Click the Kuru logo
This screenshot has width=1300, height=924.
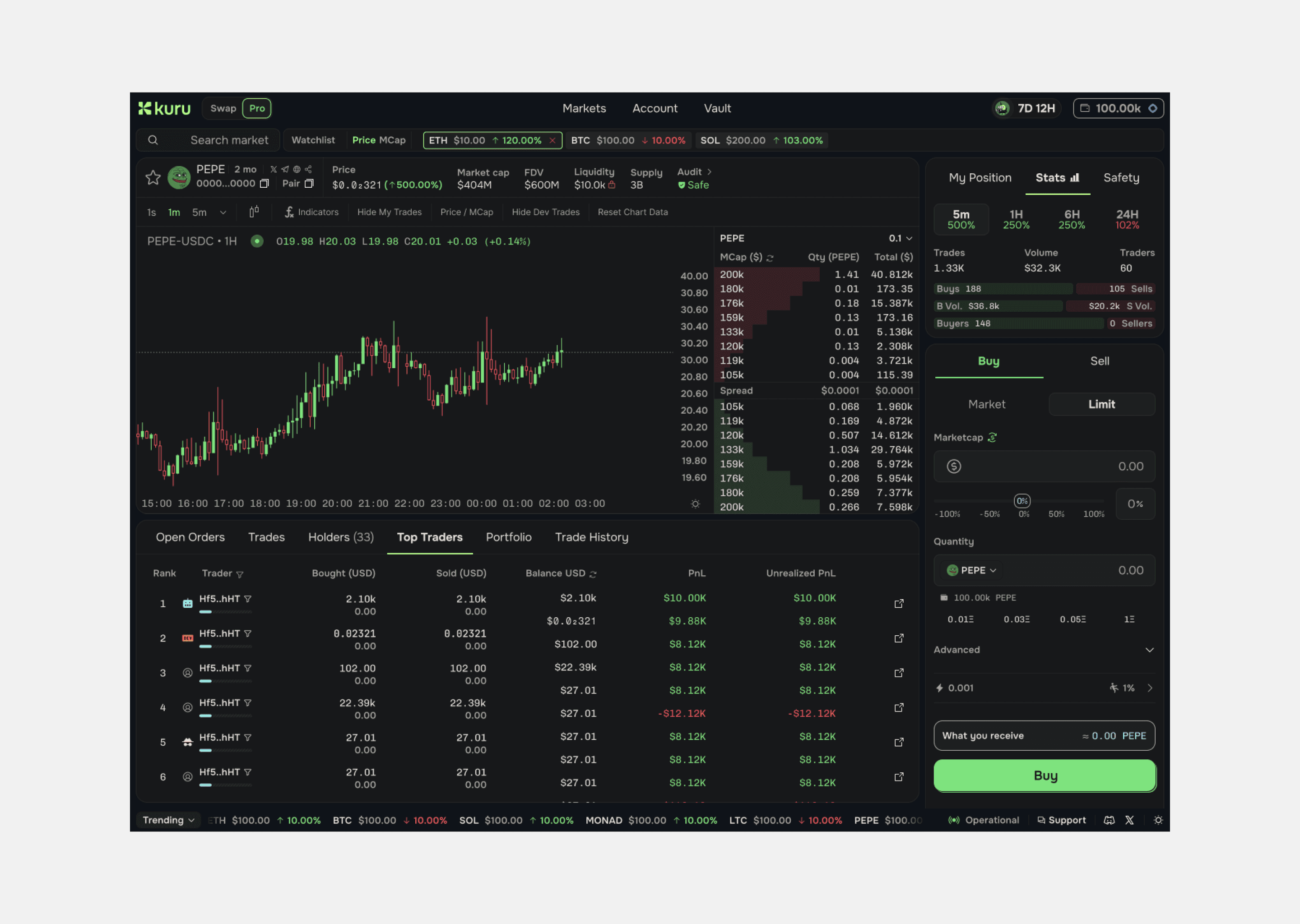click(x=164, y=108)
